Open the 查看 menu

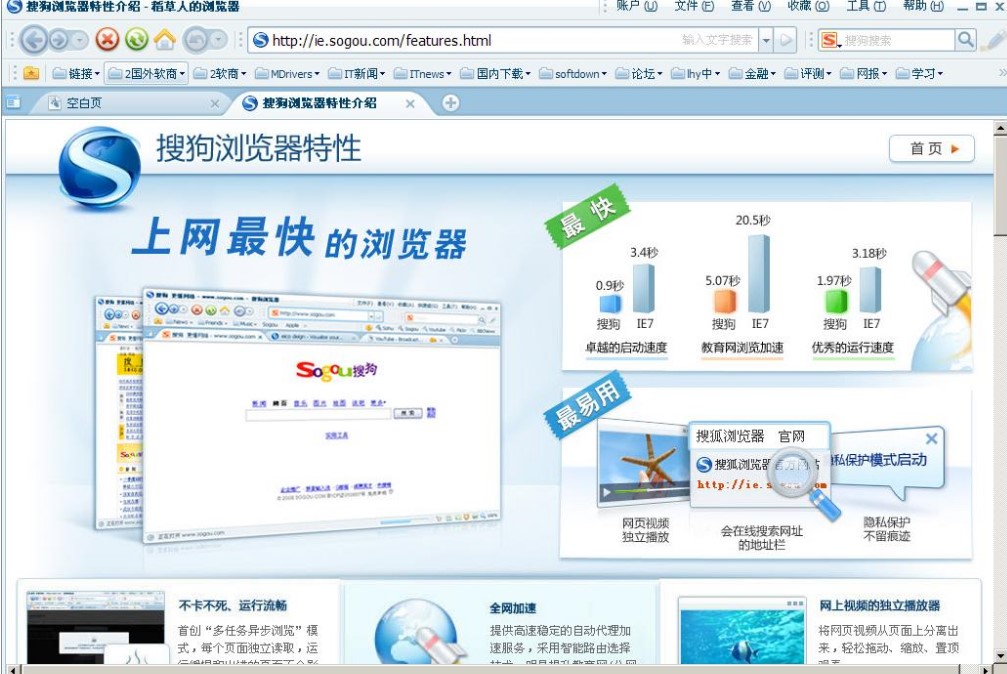[x=751, y=6]
